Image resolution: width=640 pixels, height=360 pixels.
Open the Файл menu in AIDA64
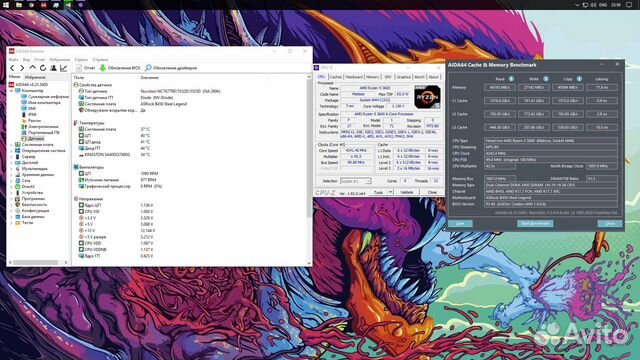pos(13,60)
